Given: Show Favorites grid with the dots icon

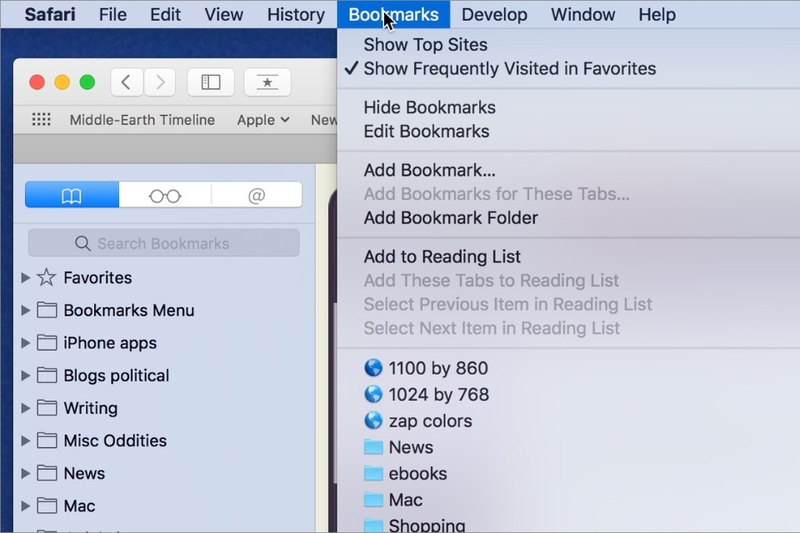Looking at the screenshot, I should 41,120.
